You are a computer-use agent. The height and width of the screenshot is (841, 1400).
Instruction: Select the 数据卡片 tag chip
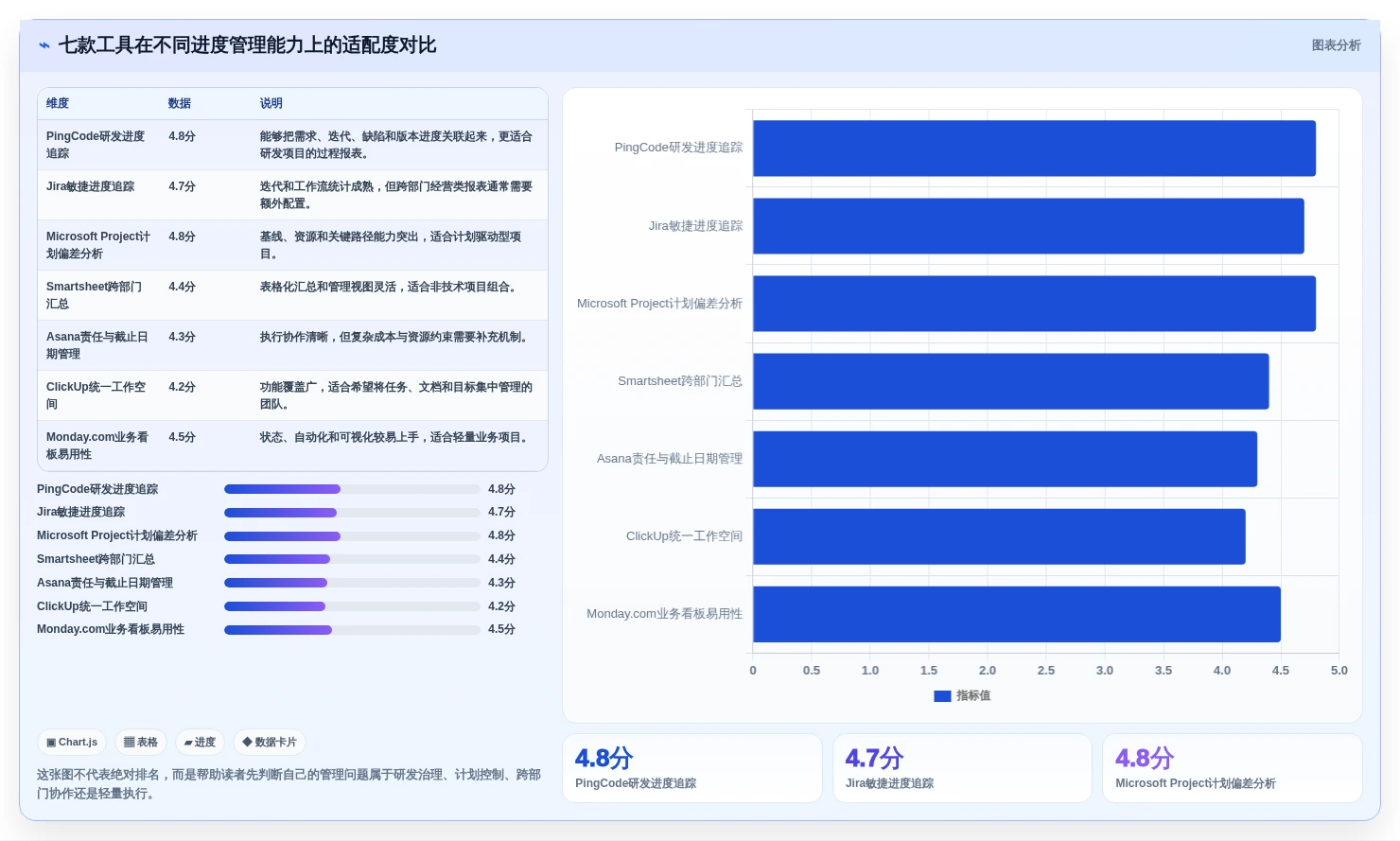click(270, 743)
